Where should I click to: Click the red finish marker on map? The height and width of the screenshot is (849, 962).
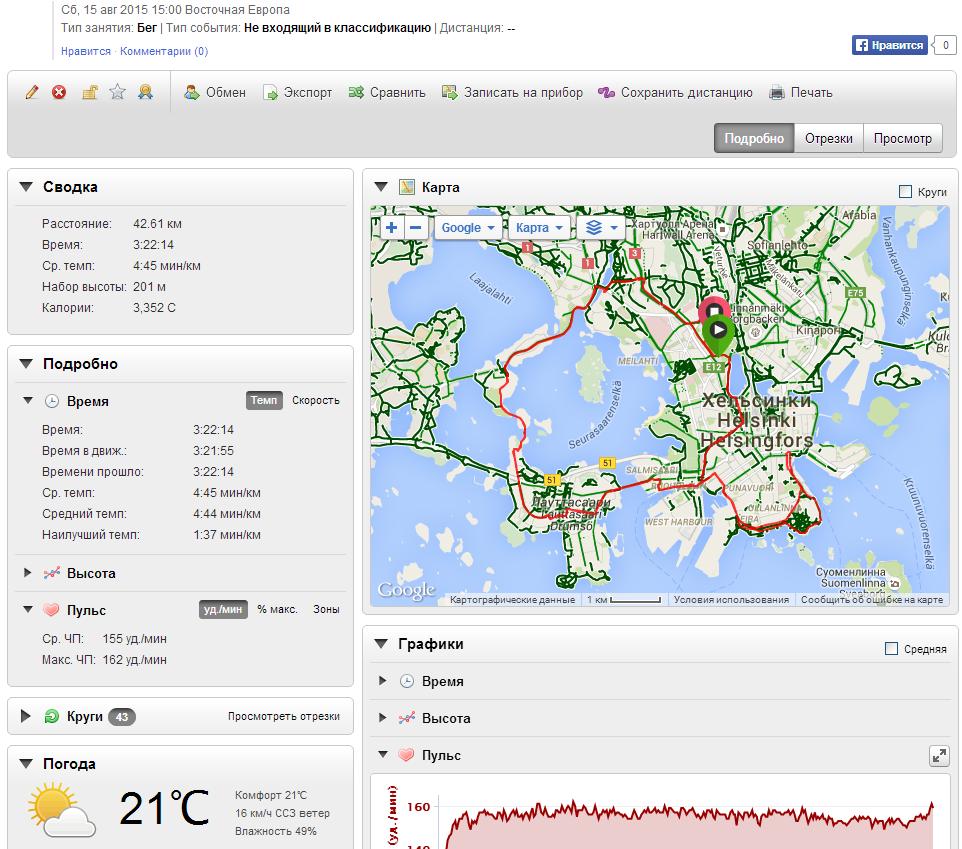(714, 307)
